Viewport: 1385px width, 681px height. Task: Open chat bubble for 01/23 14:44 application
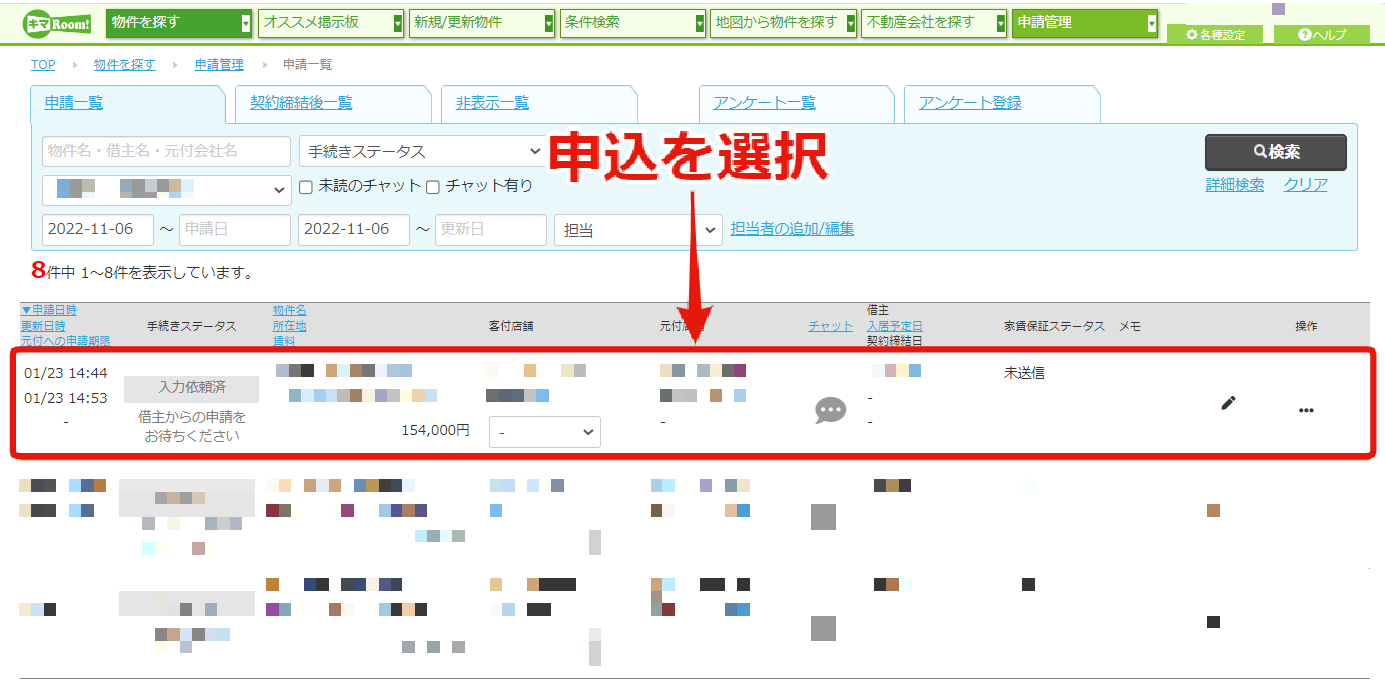point(830,410)
